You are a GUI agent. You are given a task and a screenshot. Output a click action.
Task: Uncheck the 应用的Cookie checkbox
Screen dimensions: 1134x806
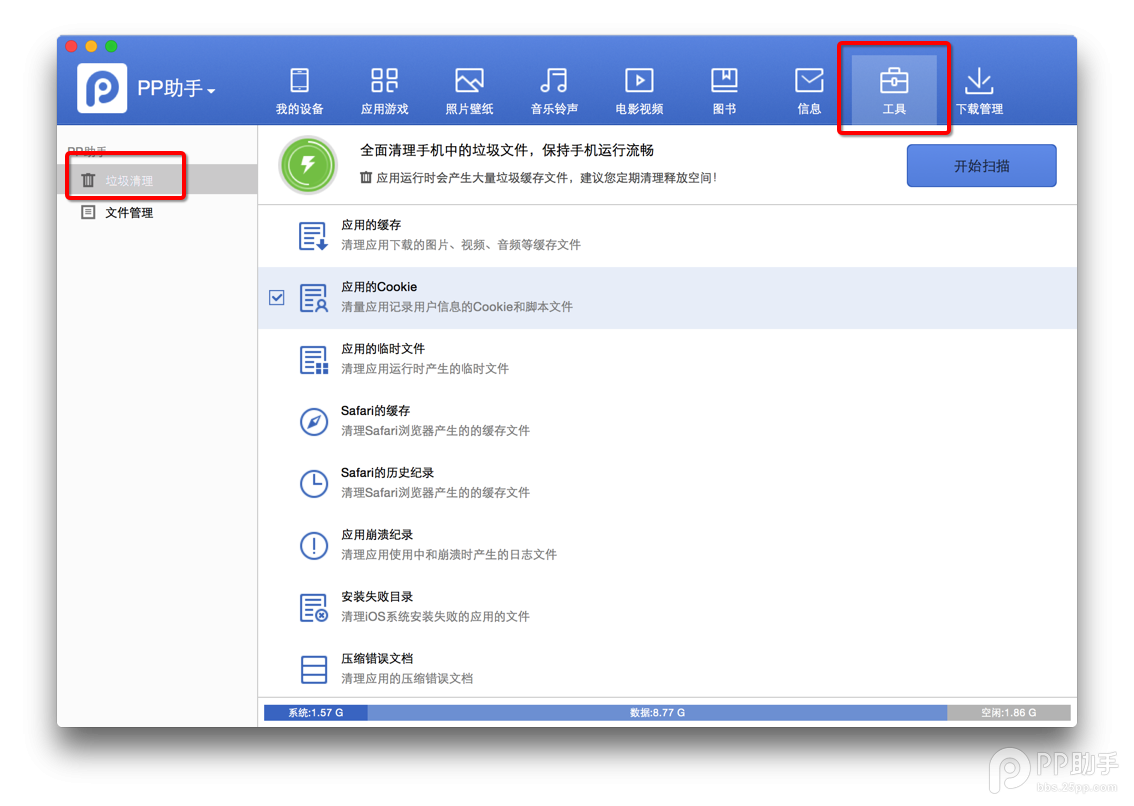point(276,297)
